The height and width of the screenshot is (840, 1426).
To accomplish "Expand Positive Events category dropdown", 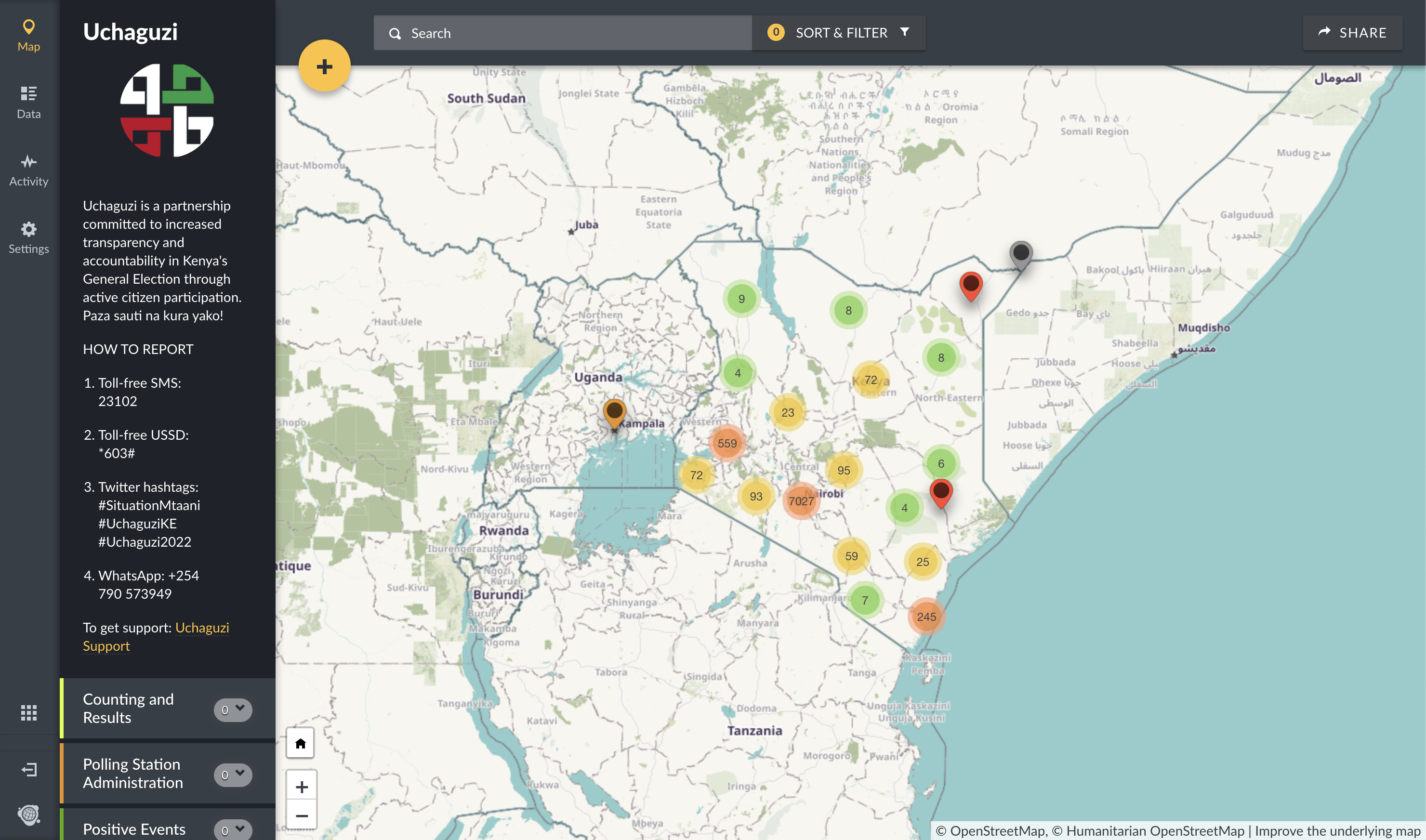I will [233, 829].
